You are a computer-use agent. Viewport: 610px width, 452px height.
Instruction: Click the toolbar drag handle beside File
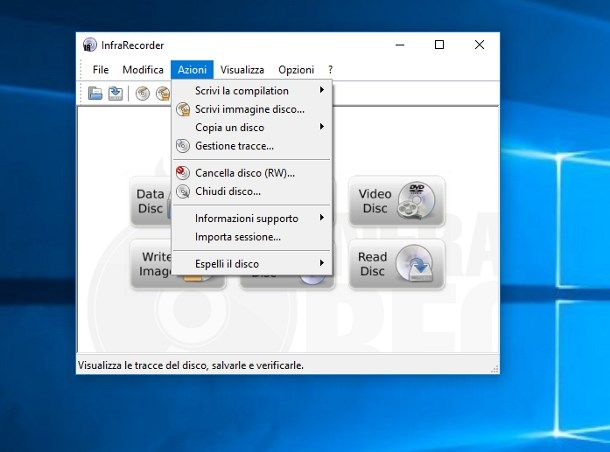click(81, 70)
